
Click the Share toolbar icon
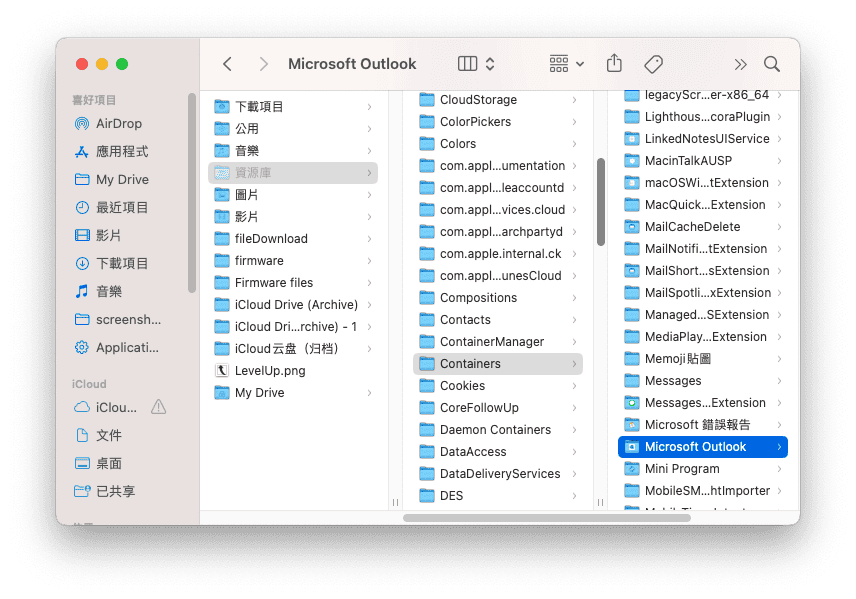coord(614,63)
